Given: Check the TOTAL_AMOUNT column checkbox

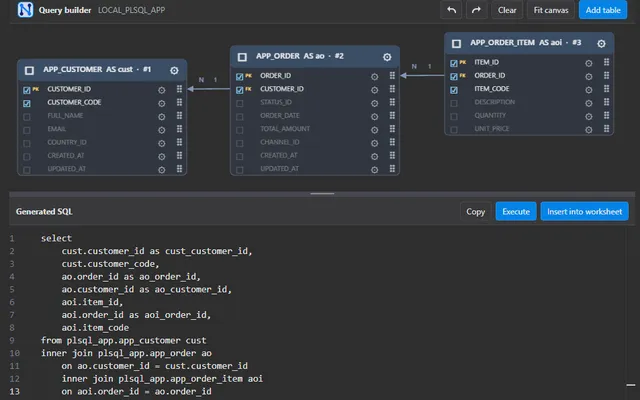Looking at the screenshot, I should (x=240, y=130).
